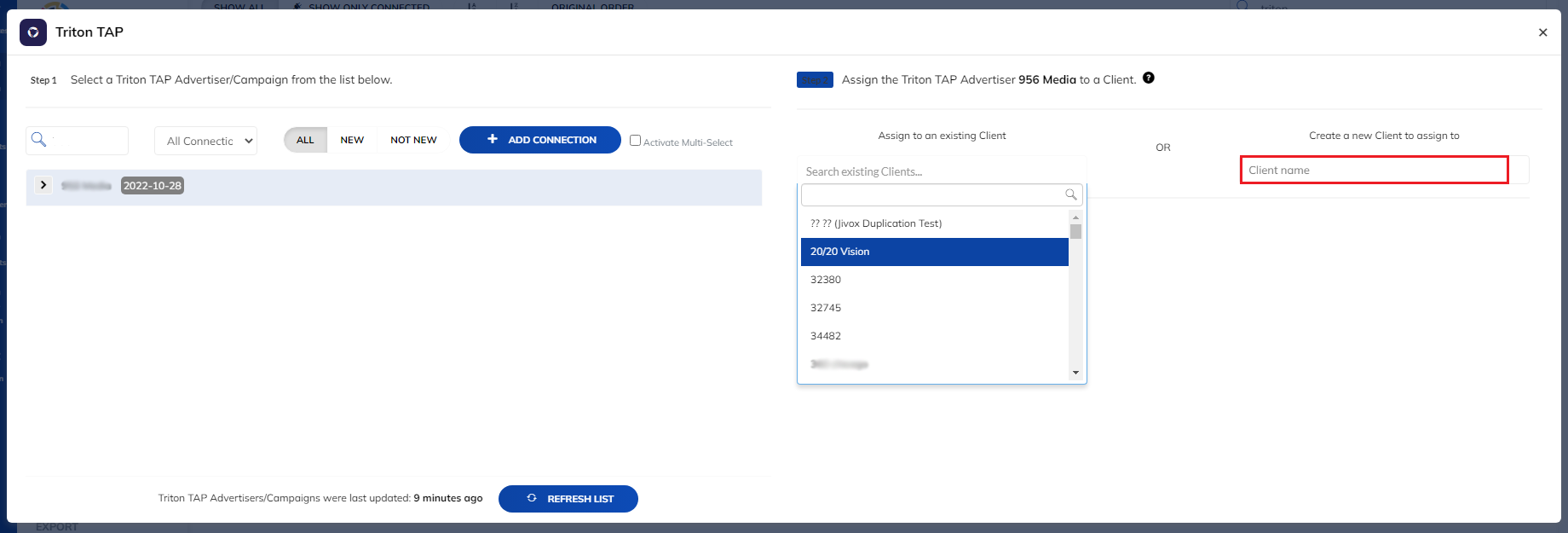The width and height of the screenshot is (1568, 533).
Task: Close the Triton TAP dialog
Action: (x=1542, y=32)
